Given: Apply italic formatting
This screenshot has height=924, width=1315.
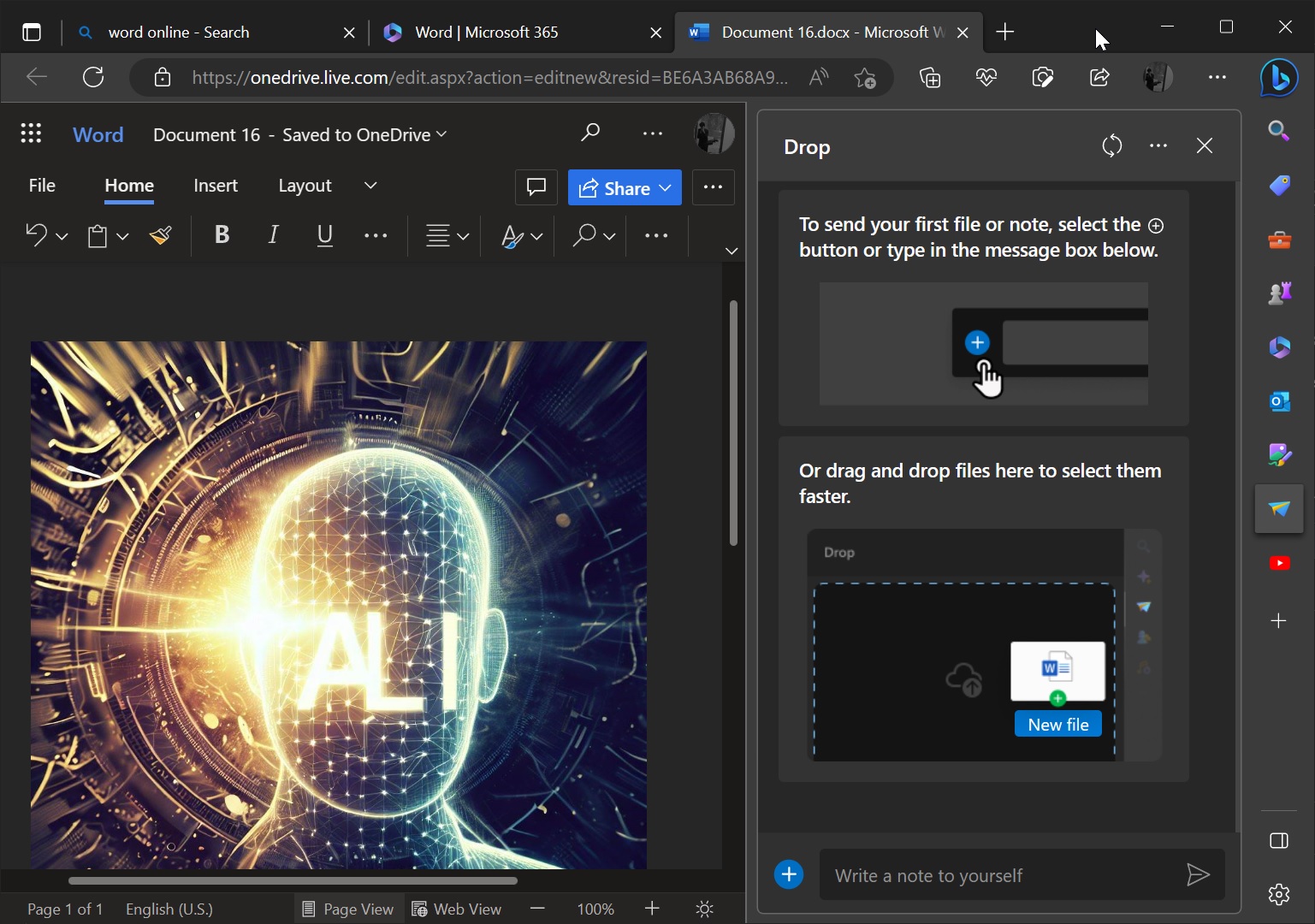Looking at the screenshot, I should pyautogui.click(x=273, y=235).
